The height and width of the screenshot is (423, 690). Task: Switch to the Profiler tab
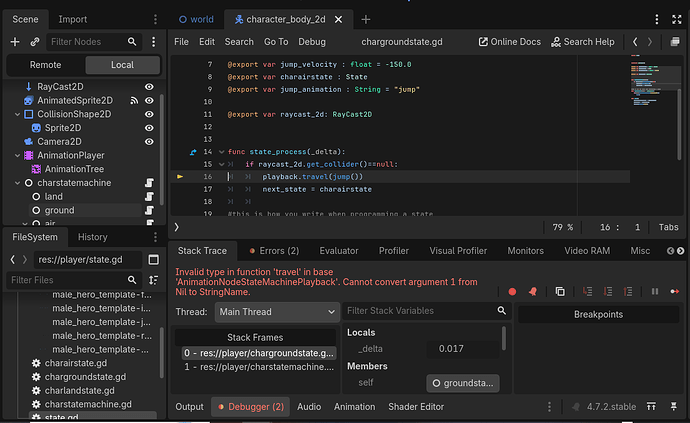tap(393, 251)
